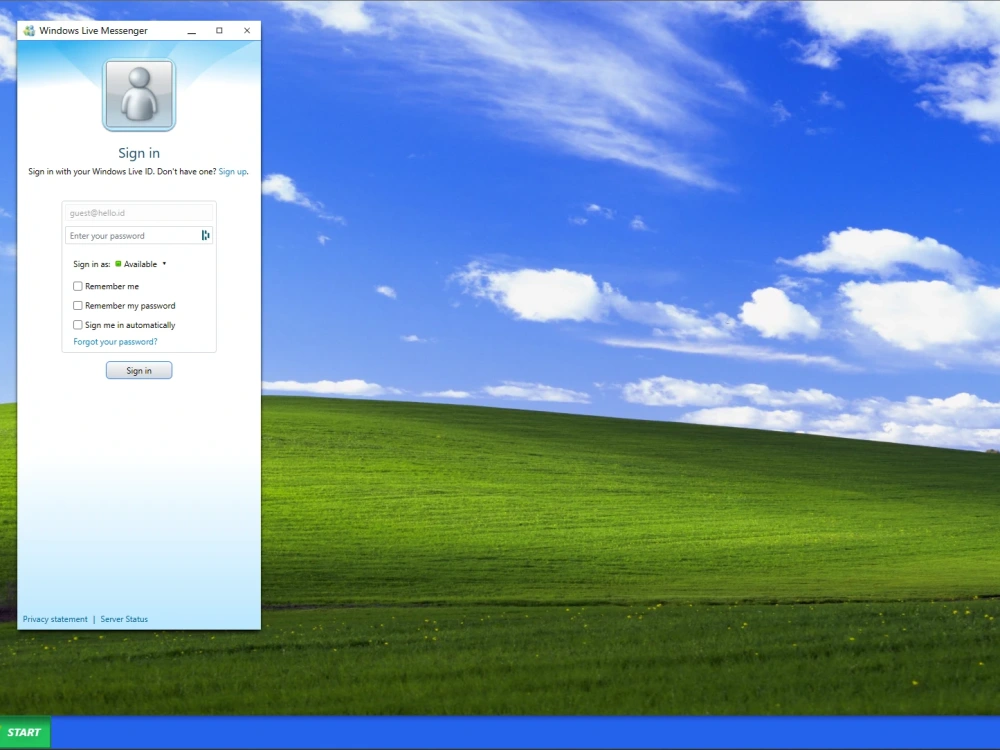Enable Remember my password checkbox
Viewport: 1000px width, 750px height.
(x=78, y=305)
